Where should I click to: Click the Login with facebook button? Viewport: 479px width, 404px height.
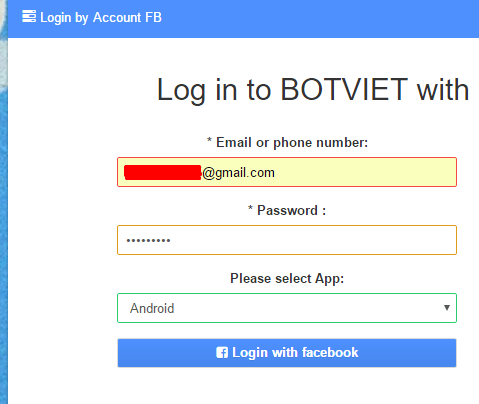point(287,353)
